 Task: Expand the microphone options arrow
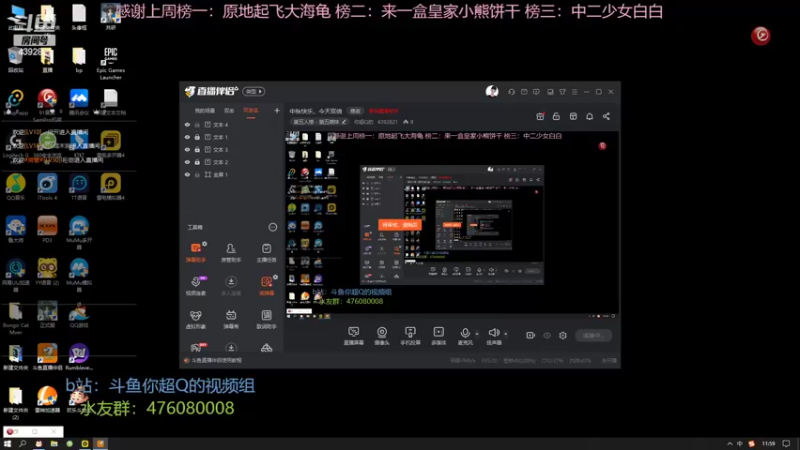[x=477, y=334]
